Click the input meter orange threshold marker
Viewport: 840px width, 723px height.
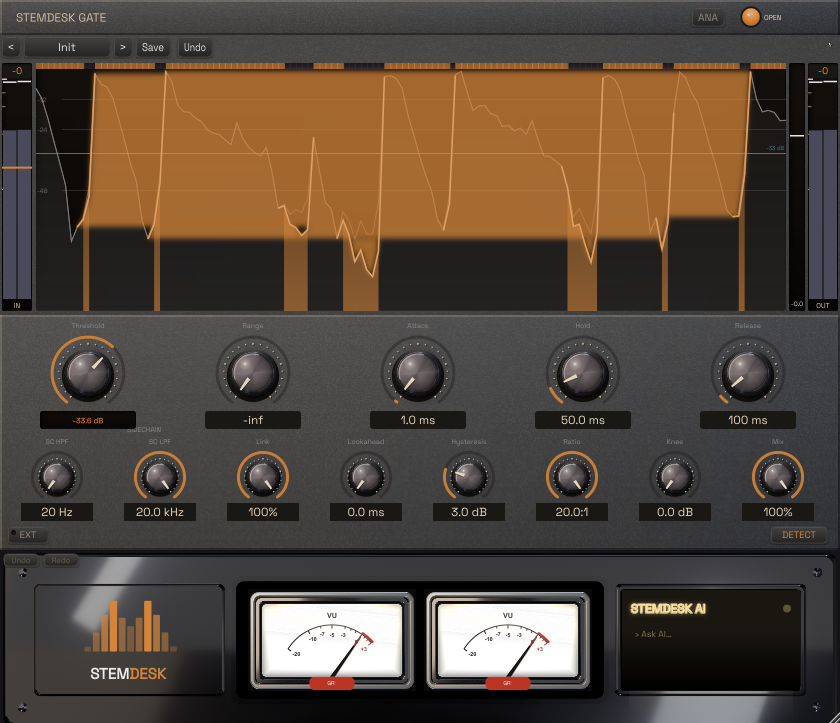coord(17,168)
